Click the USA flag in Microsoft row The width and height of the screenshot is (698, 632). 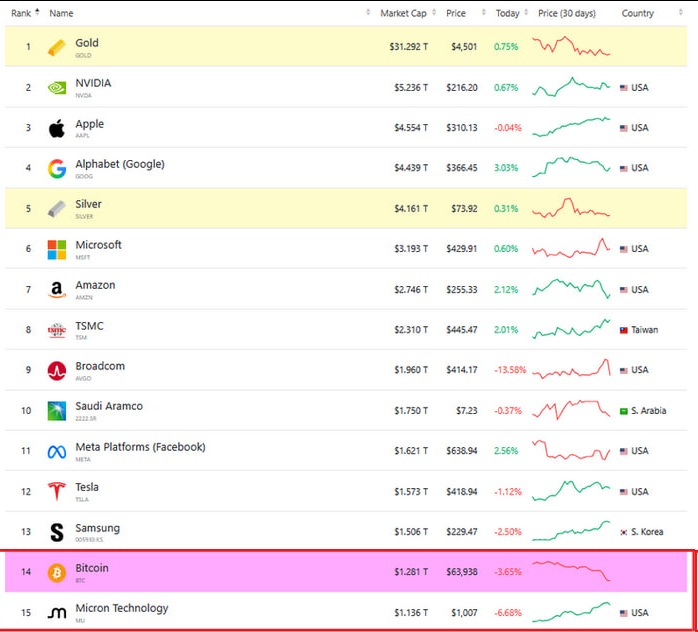(x=623, y=249)
